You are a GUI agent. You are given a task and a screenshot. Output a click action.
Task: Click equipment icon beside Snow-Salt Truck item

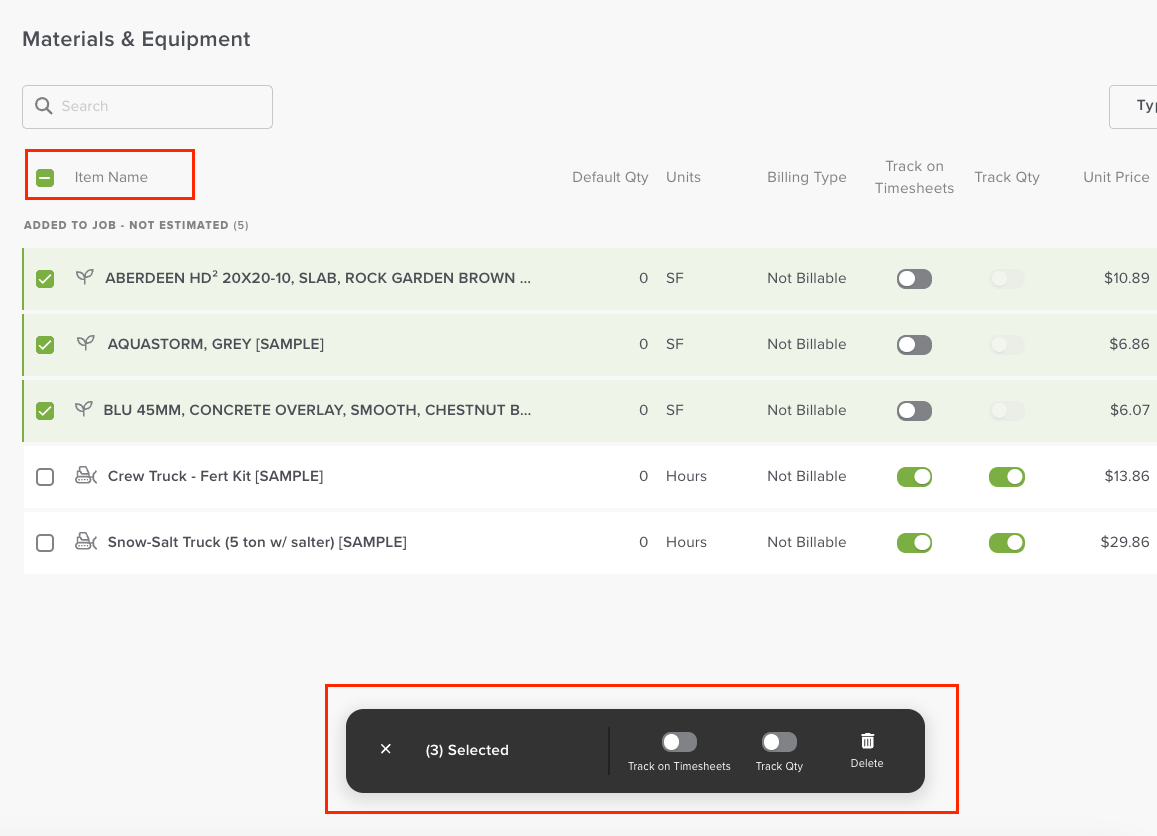tap(86, 542)
